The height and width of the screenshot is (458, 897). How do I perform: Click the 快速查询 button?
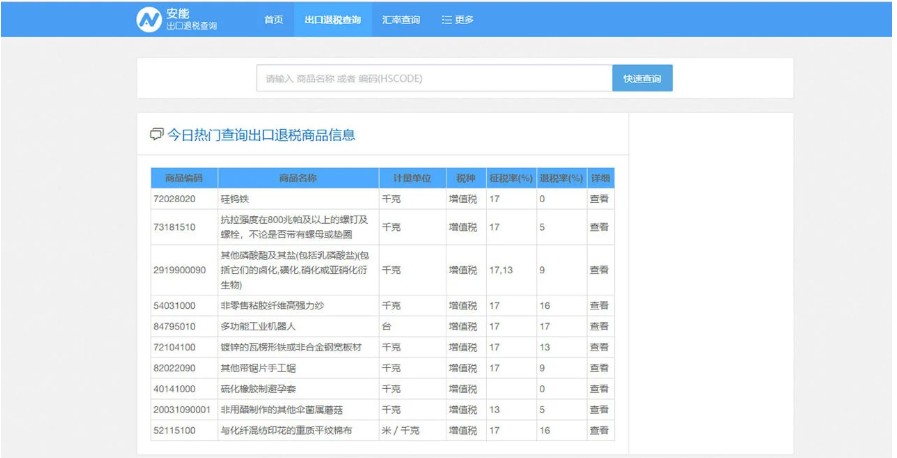(642, 78)
